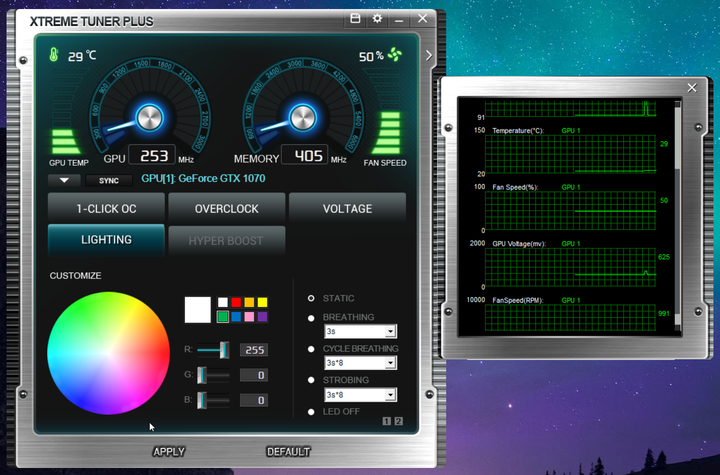Click the large white color preview box

pos(197,310)
